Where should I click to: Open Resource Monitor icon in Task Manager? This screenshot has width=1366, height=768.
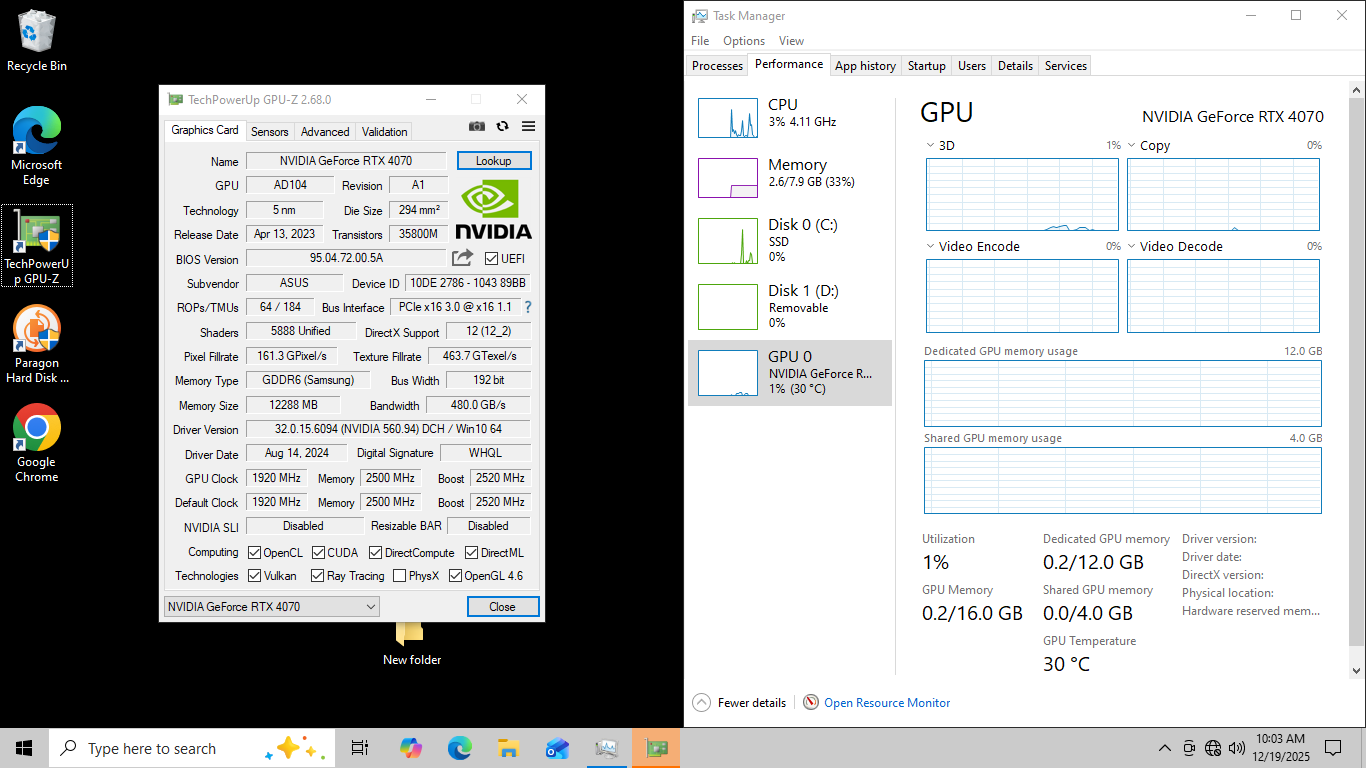(x=811, y=703)
